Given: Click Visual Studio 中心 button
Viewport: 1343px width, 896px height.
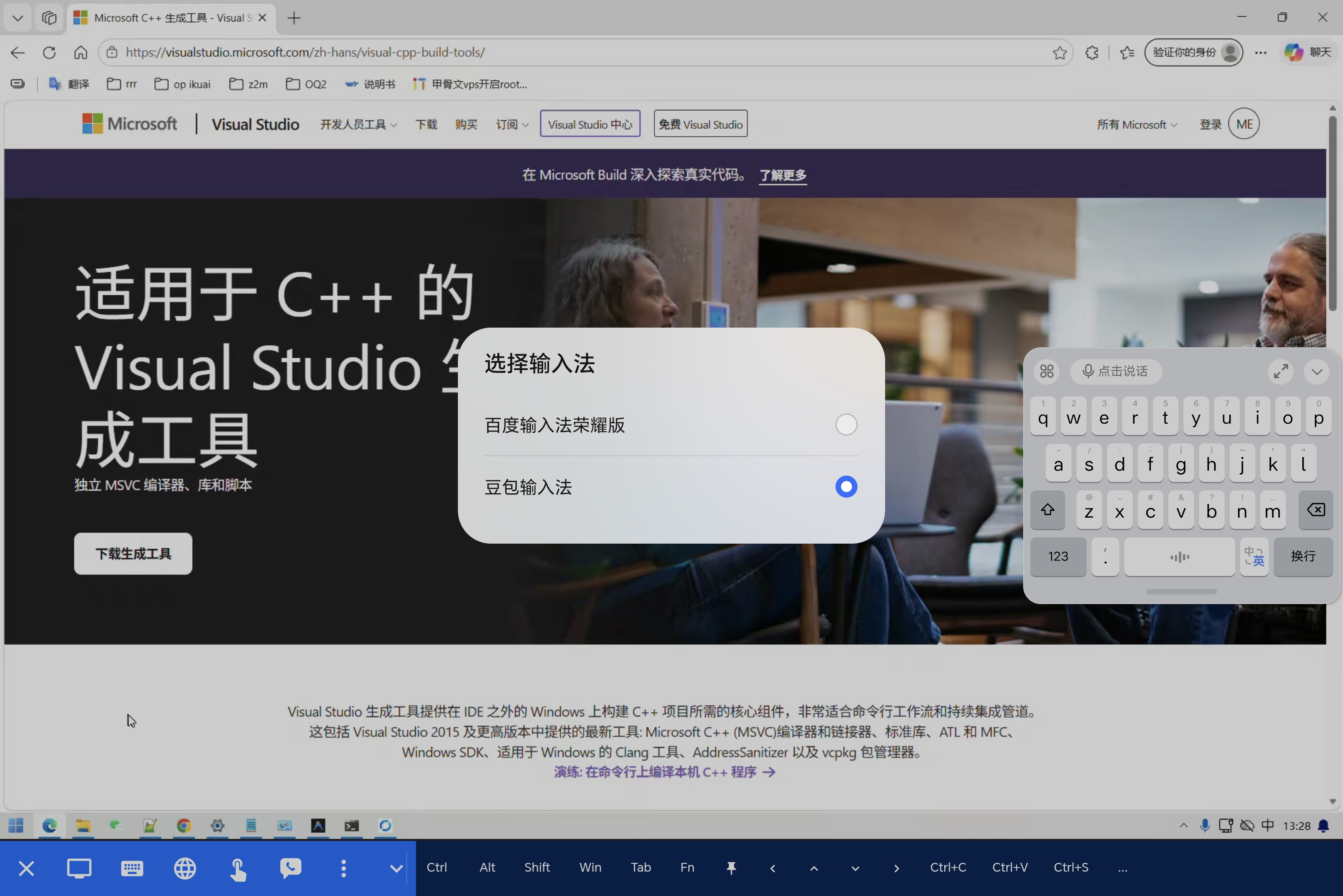Looking at the screenshot, I should [x=590, y=124].
